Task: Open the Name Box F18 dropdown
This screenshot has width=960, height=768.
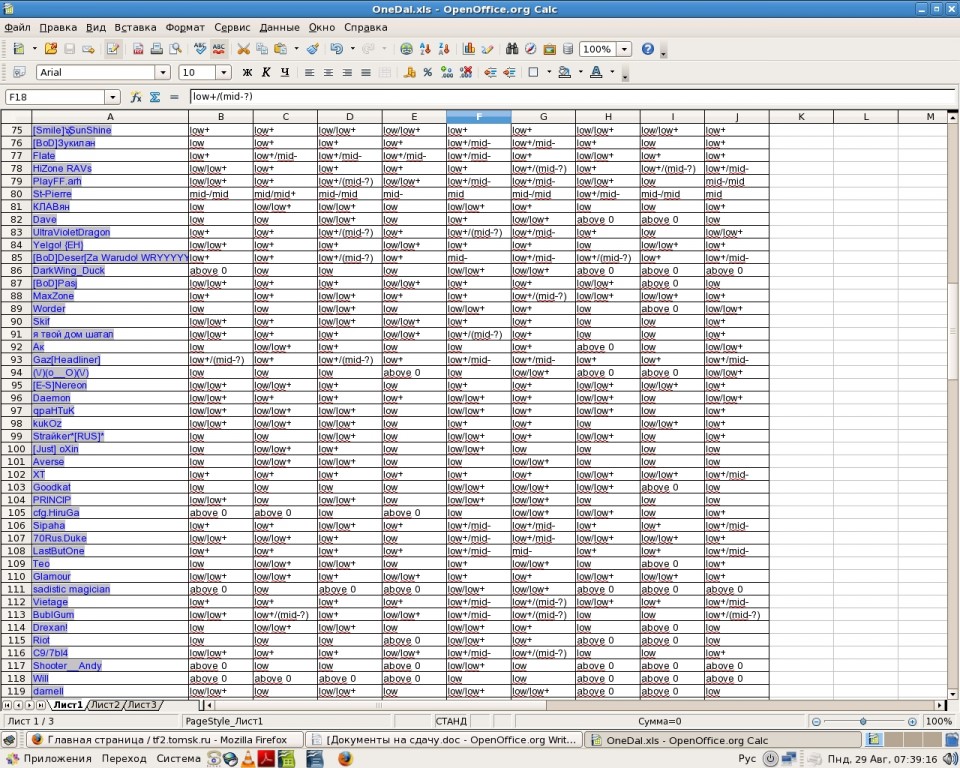Action: point(112,97)
